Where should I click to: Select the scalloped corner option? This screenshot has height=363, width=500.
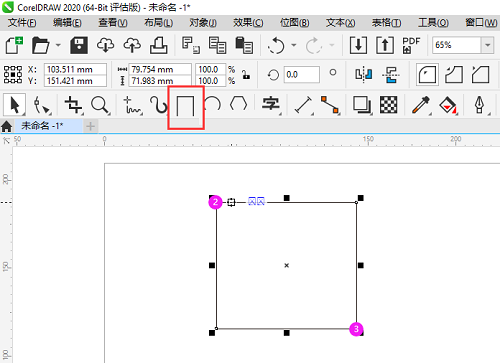pos(454,74)
